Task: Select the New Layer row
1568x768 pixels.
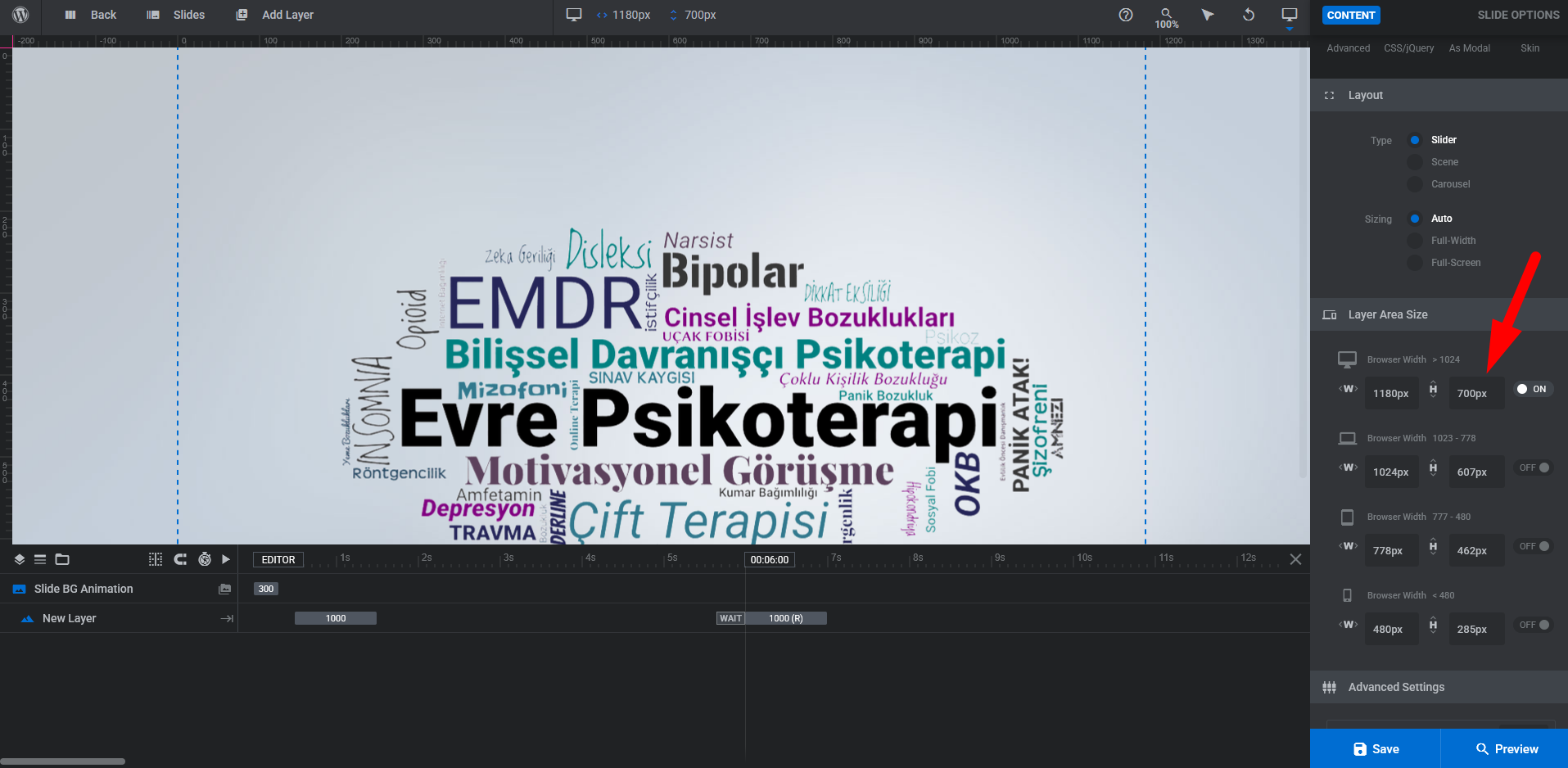Action: (119, 618)
